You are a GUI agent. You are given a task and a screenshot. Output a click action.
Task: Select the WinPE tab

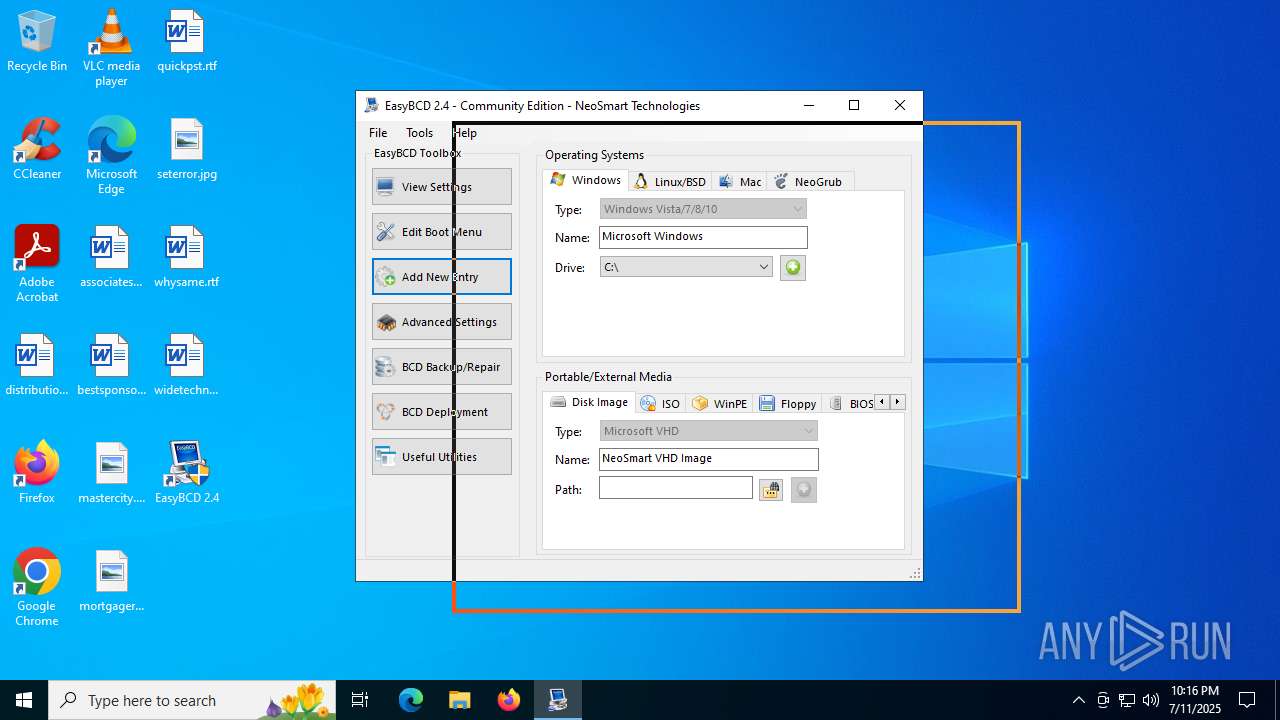[x=720, y=404]
